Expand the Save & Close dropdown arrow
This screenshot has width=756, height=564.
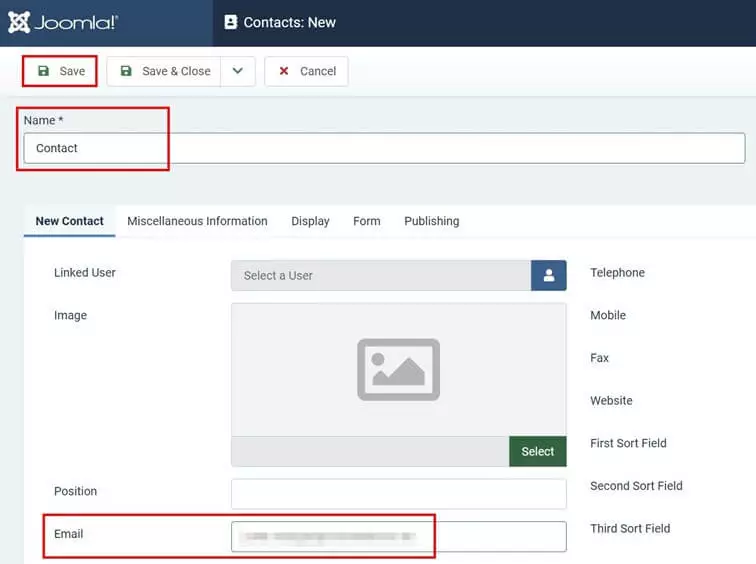point(238,71)
